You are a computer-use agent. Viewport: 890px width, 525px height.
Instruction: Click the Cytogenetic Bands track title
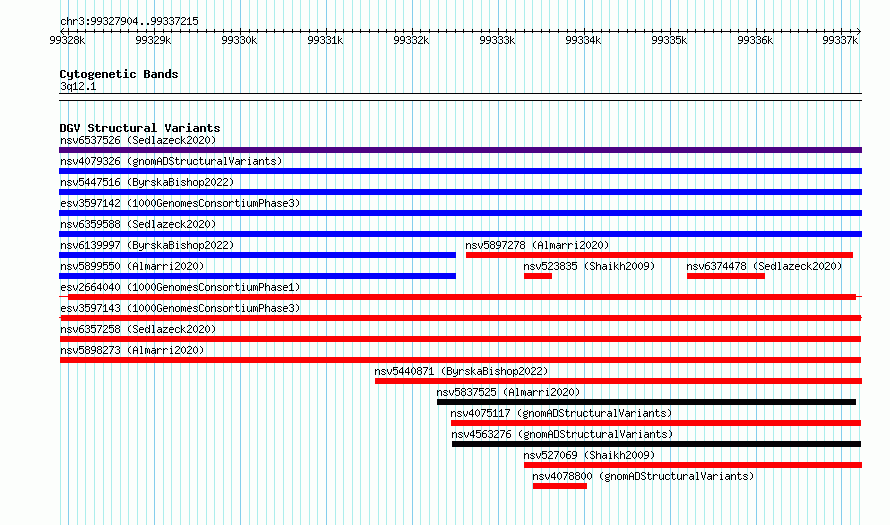(x=119, y=74)
